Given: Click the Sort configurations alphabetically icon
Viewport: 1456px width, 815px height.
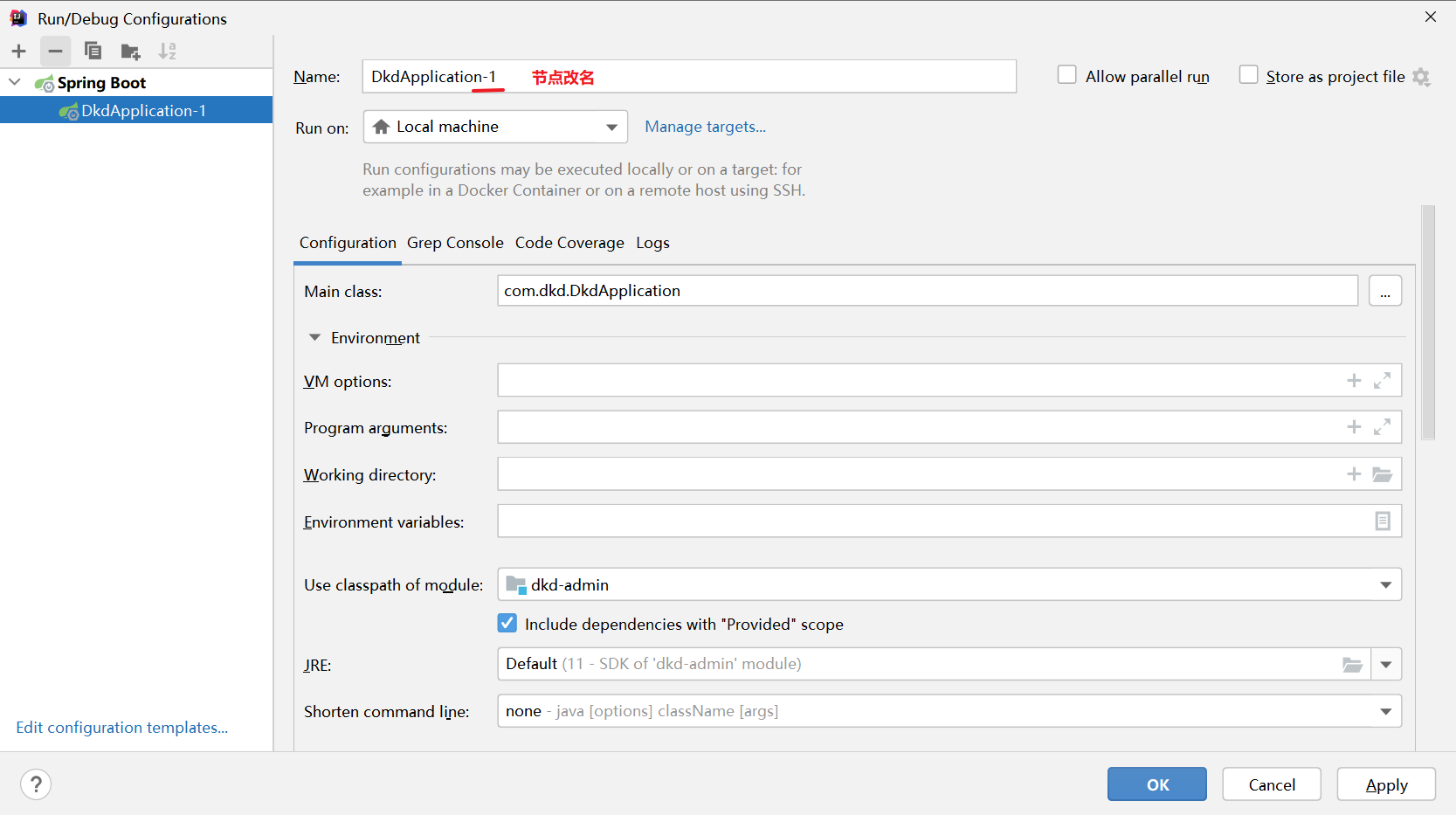Looking at the screenshot, I should pyautogui.click(x=167, y=52).
